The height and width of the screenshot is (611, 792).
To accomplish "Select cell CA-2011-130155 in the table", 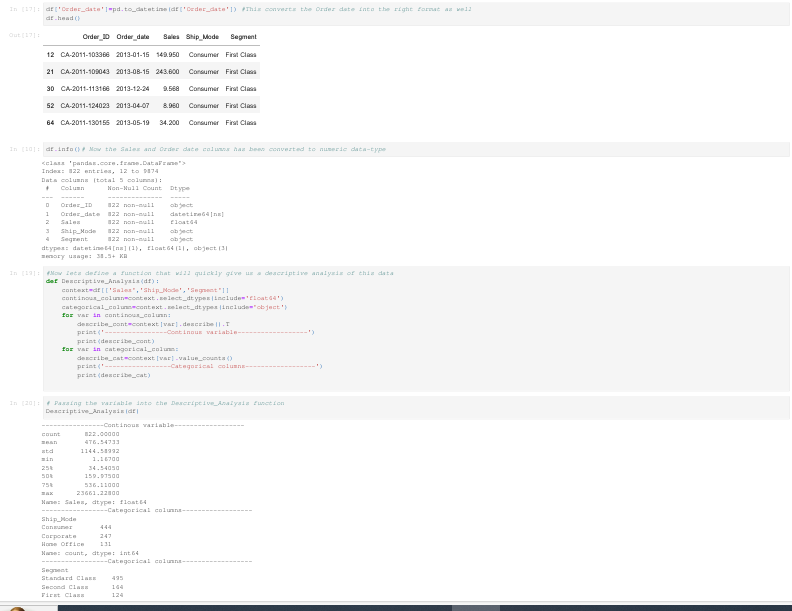I will (85, 123).
